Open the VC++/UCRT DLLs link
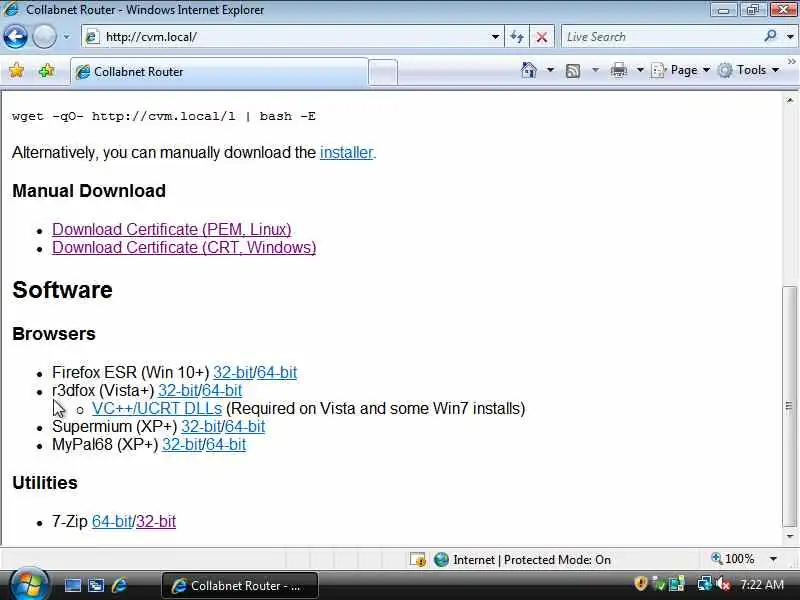 [x=157, y=408]
